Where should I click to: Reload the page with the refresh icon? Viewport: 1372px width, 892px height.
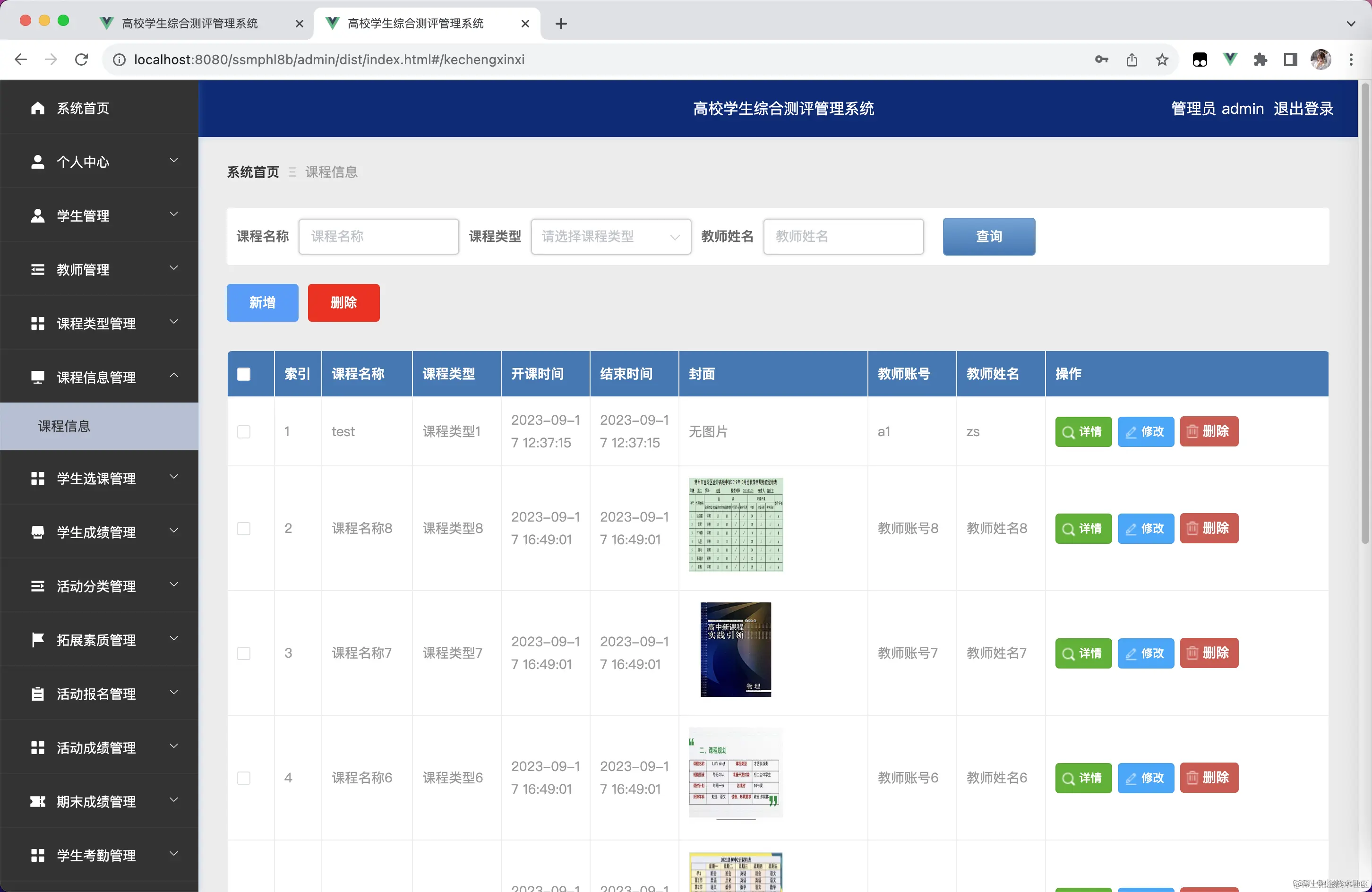coord(81,60)
